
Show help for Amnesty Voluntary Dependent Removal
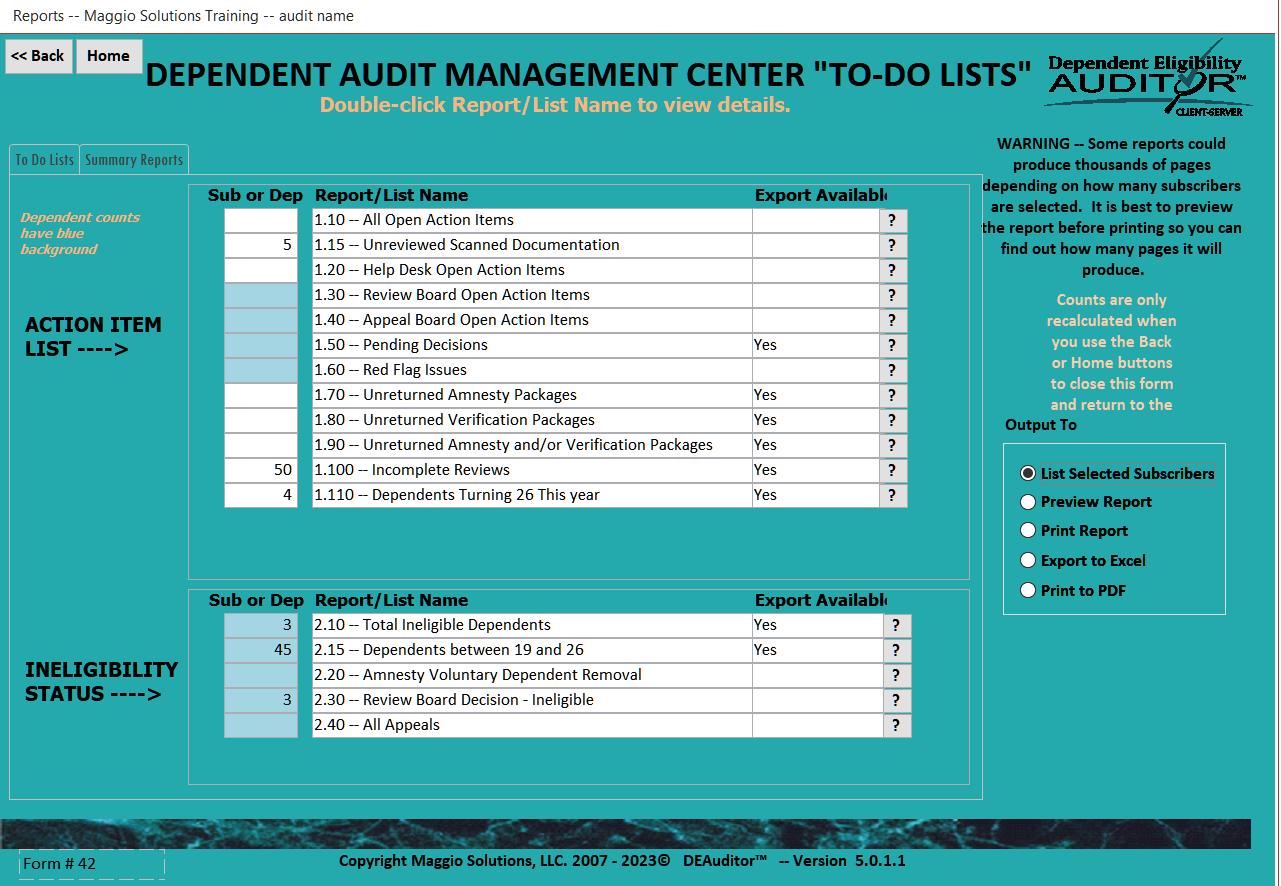[897, 676]
